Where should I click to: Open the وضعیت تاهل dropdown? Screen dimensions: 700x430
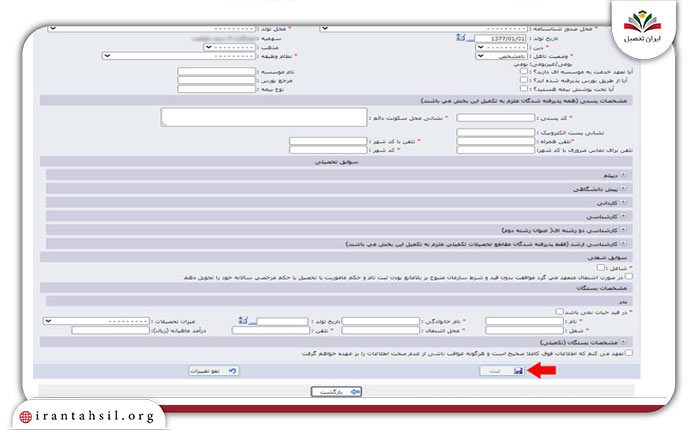[x=501, y=56]
